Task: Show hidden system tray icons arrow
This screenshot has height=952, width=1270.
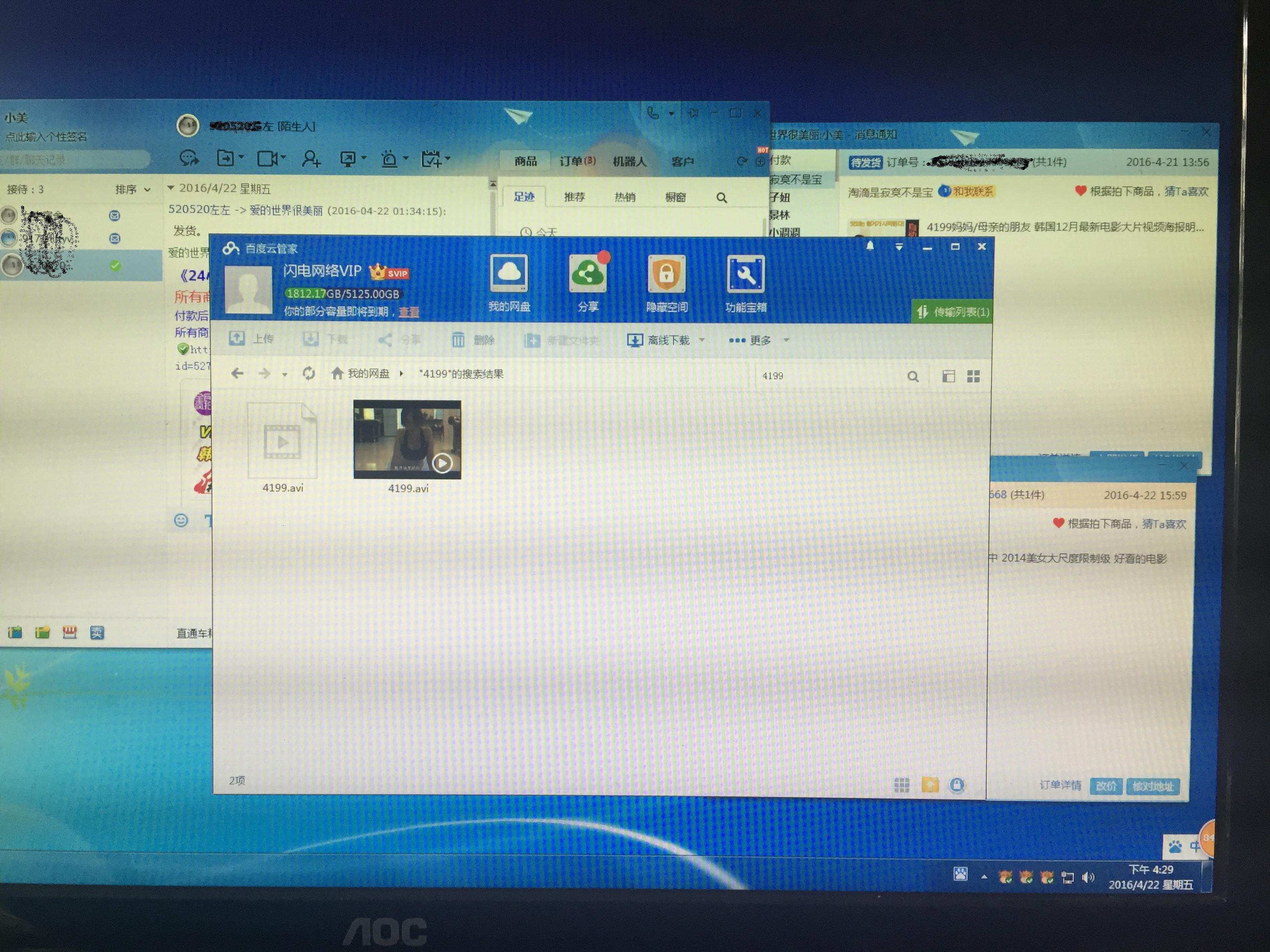Action: coord(984,877)
